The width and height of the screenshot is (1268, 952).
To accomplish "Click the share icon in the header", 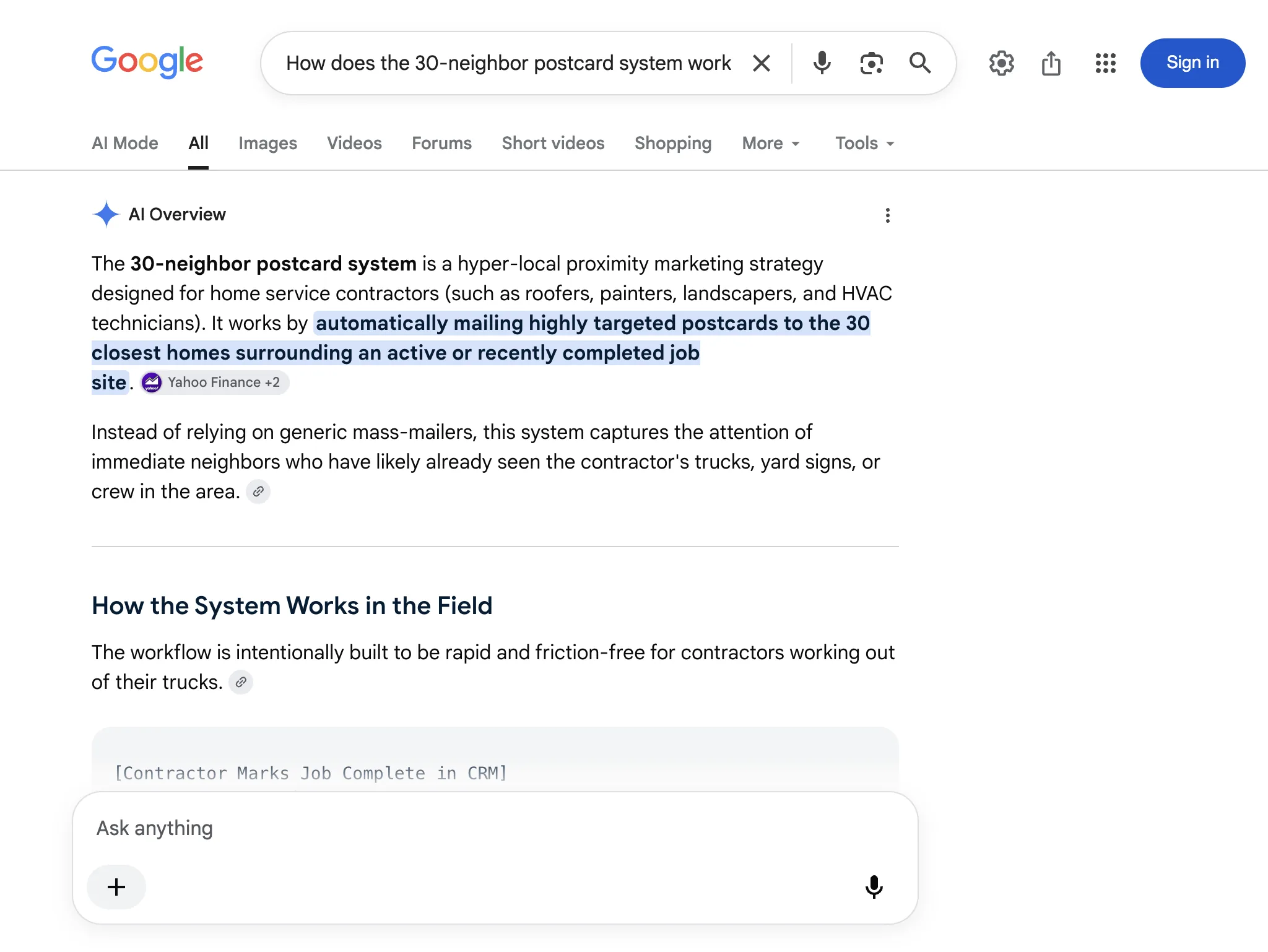I will [1051, 63].
